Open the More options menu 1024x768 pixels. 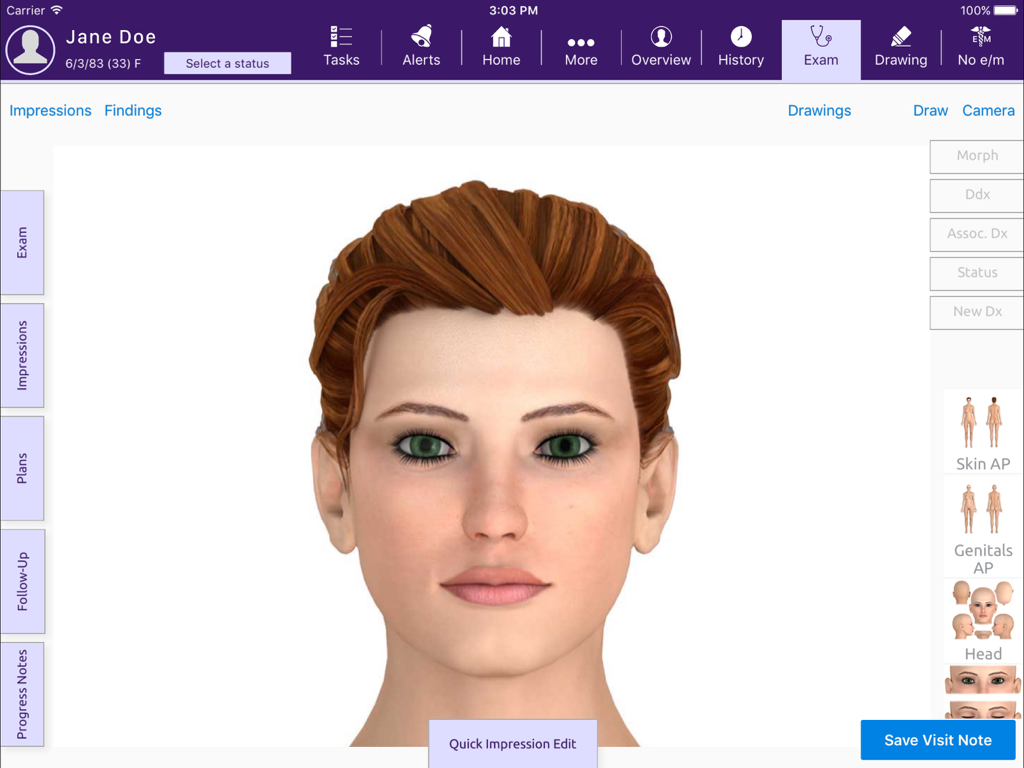pyautogui.click(x=580, y=45)
